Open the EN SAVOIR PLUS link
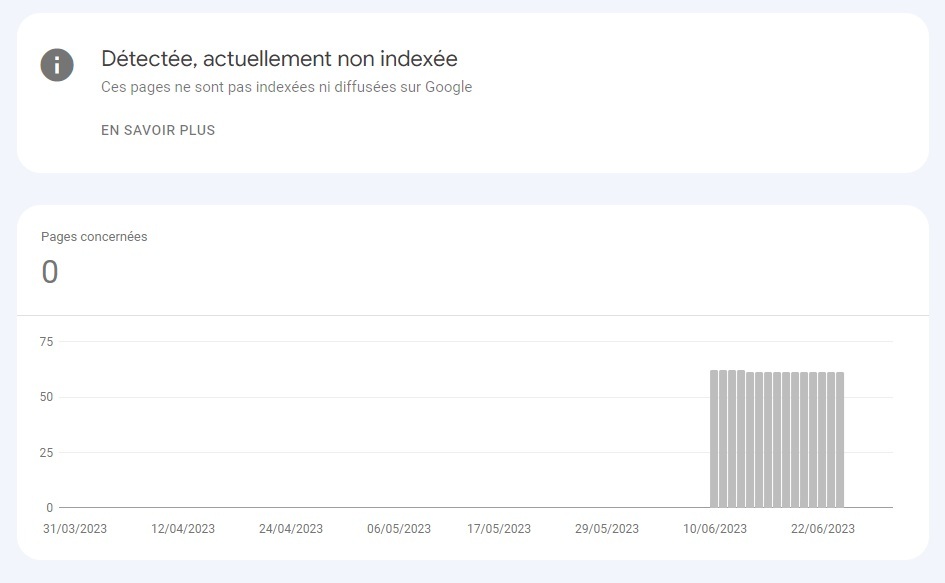 [x=158, y=130]
